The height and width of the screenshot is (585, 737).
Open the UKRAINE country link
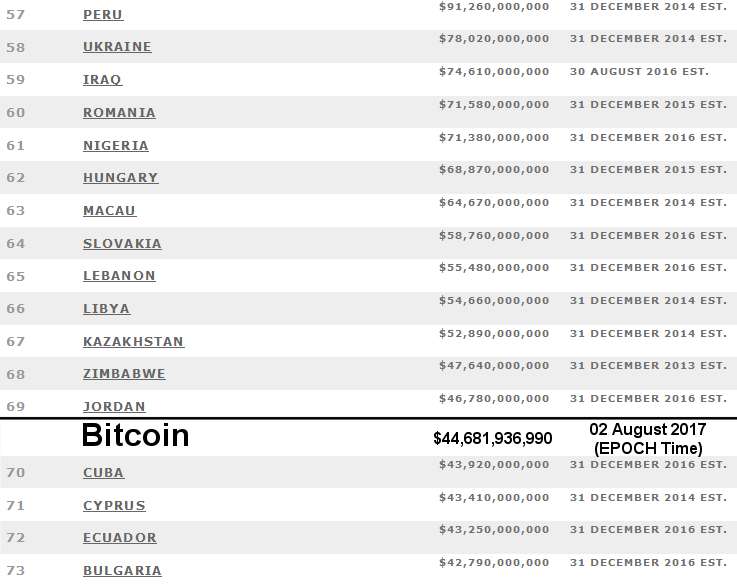117,47
